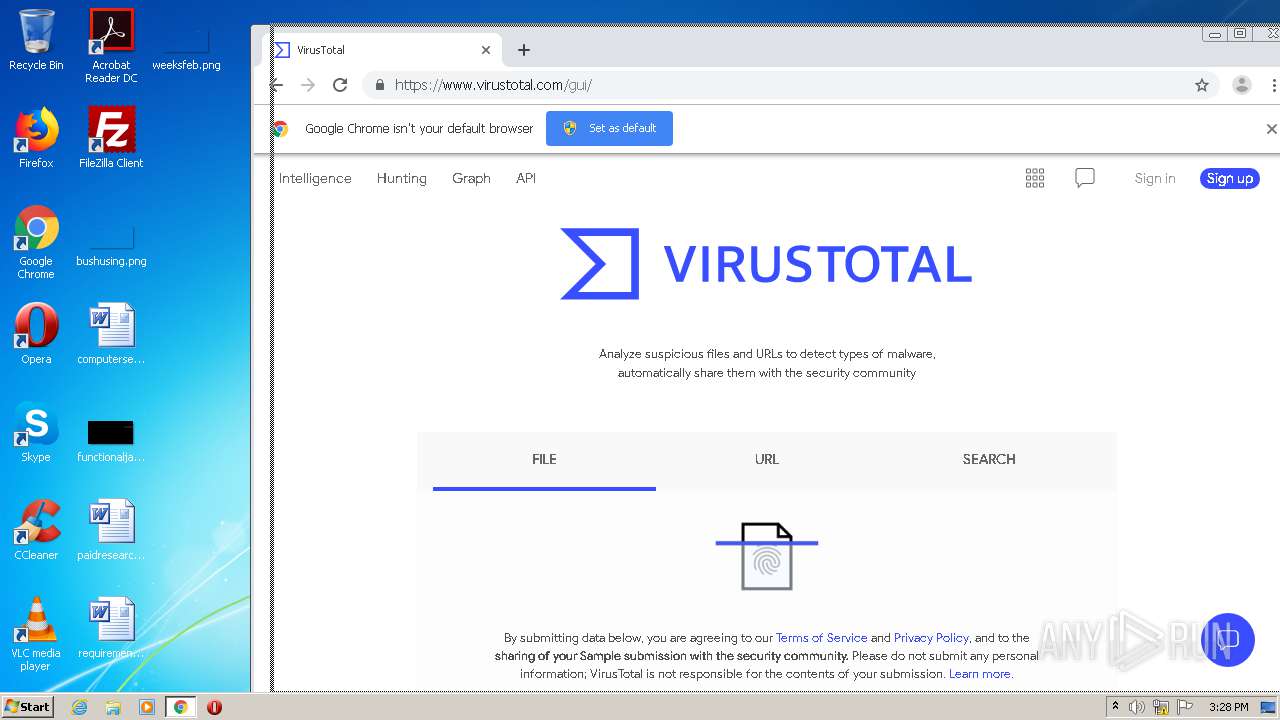The width and height of the screenshot is (1280, 720).
Task: Open the blue chat bubble widget
Action: point(1227,640)
